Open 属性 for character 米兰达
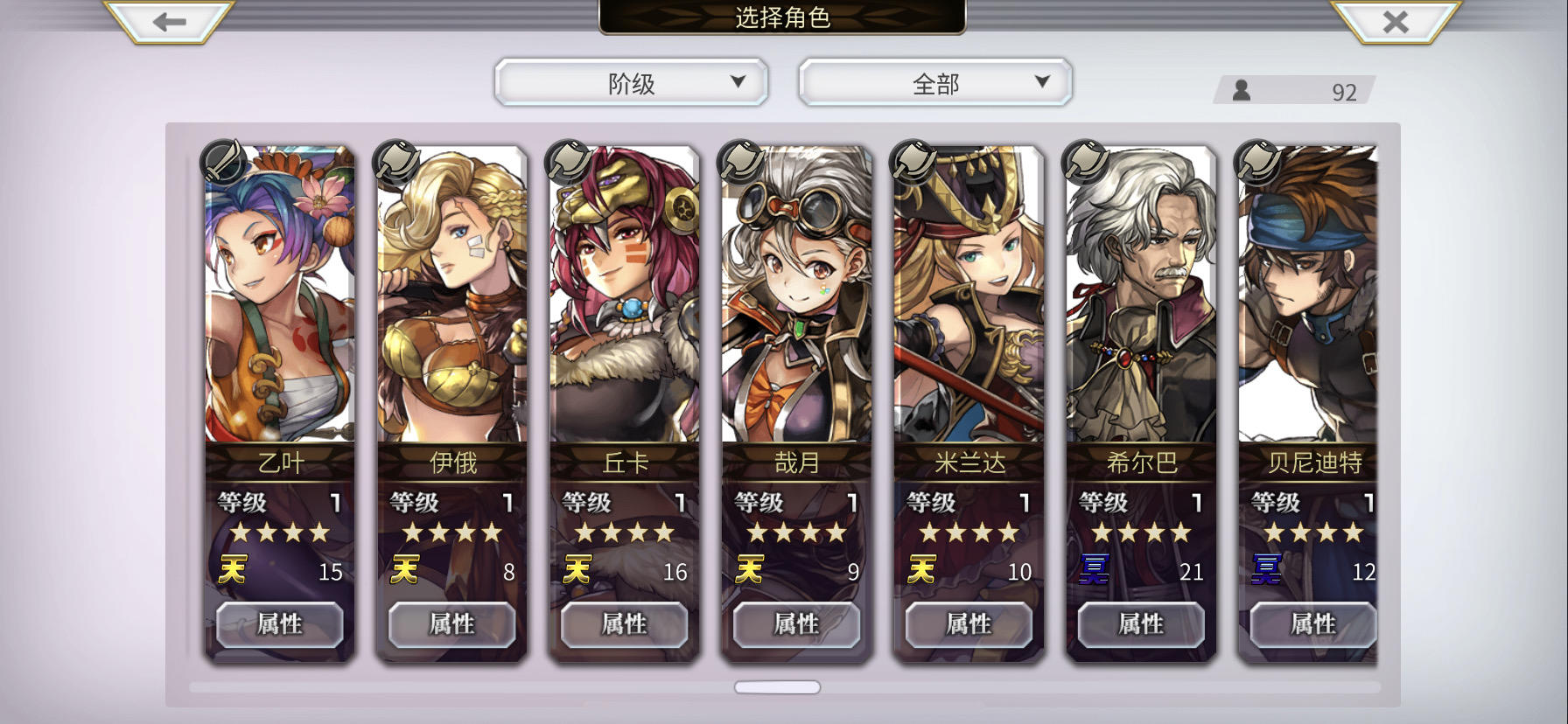The height and width of the screenshot is (724, 1568). click(x=969, y=624)
